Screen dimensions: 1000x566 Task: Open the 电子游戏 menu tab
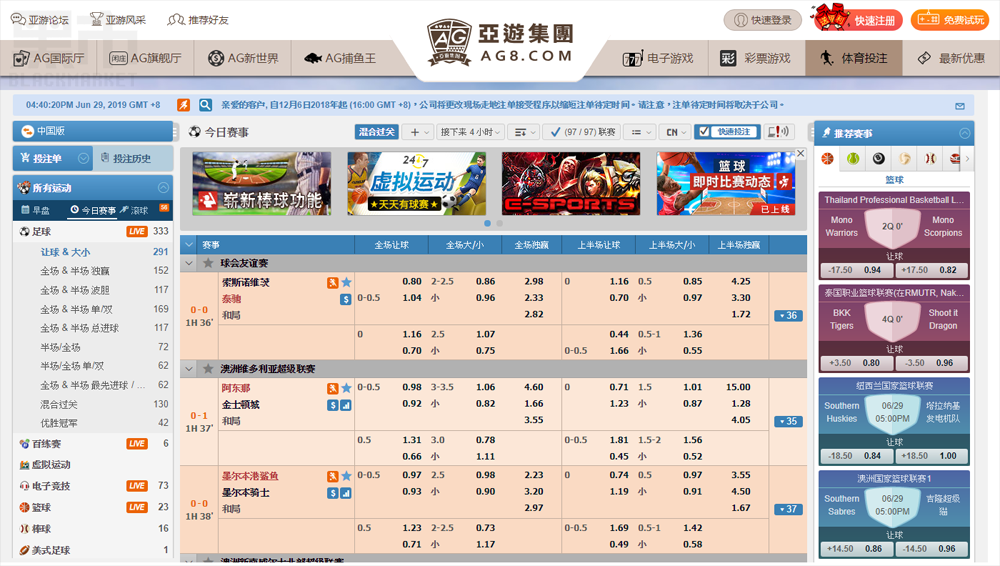click(658, 58)
